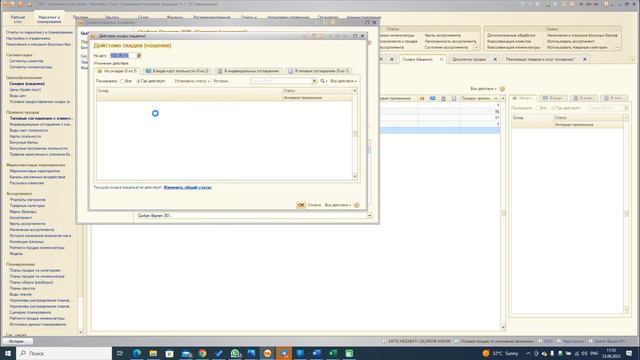This screenshot has height=360, width=640.
Task: Click dialog list vertical scrollbar down arrow
Action: tap(355, 176)
